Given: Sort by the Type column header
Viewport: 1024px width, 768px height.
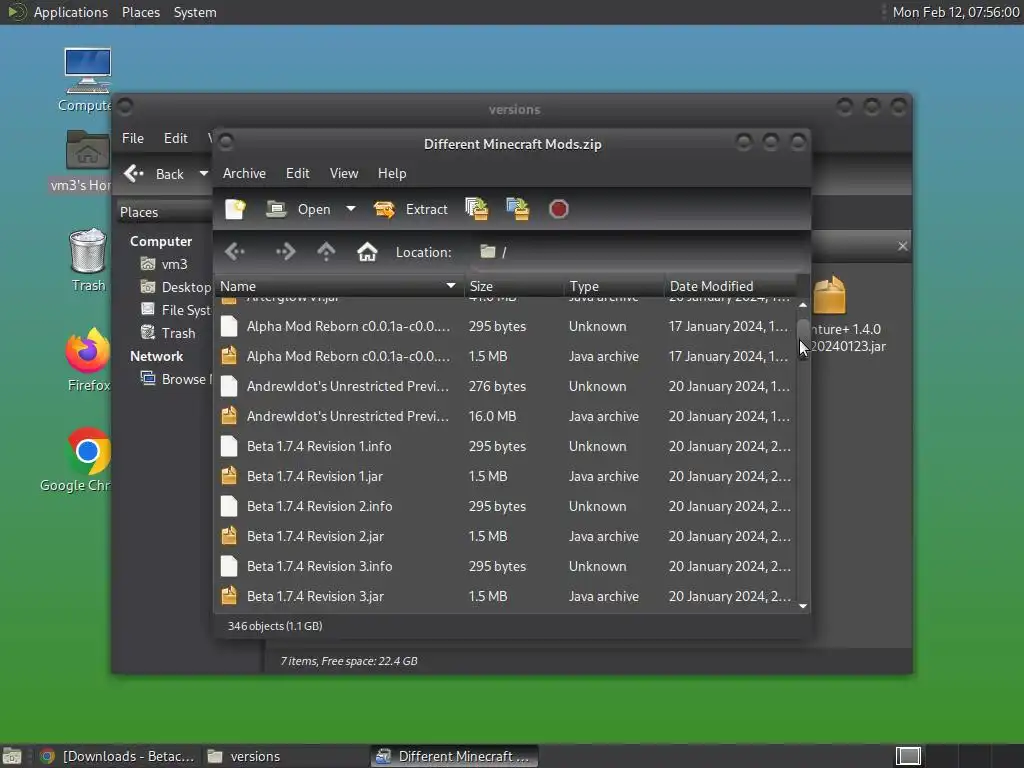Looking at the screenshot, I should [x=614, y=286].
